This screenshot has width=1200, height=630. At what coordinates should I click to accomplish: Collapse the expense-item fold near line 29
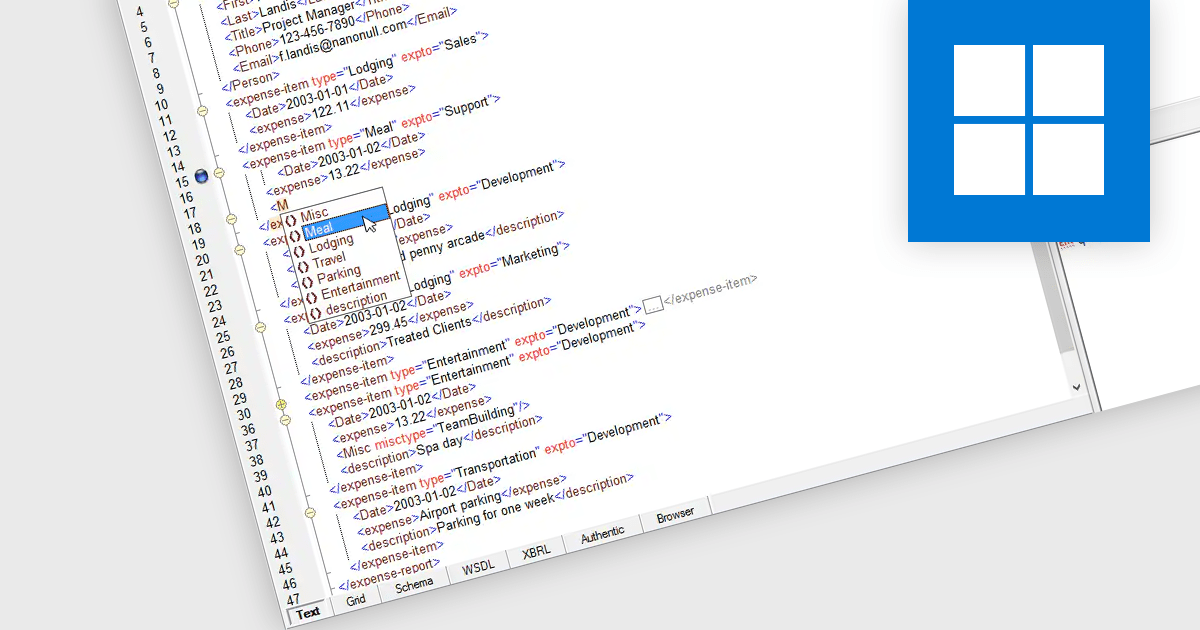point(281,404)
